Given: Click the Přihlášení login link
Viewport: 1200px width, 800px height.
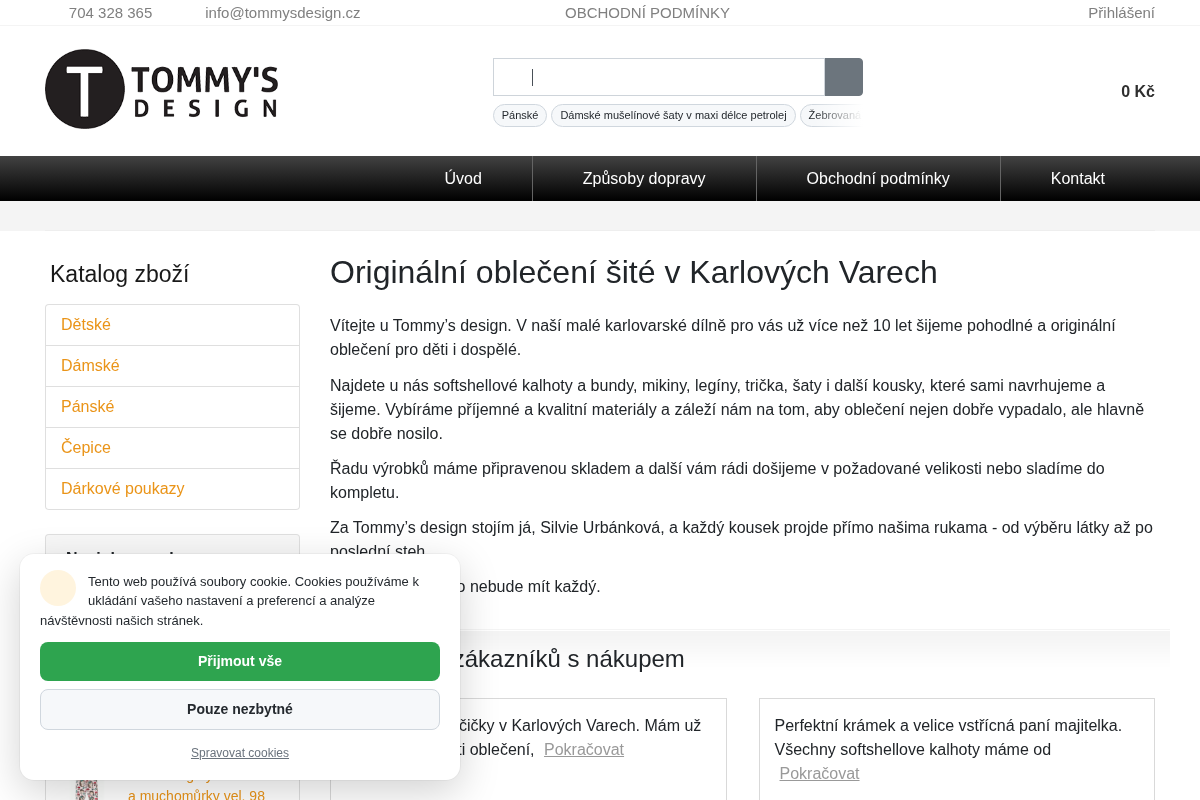Looking at the screenshot, I should (x=1121, y=13).
